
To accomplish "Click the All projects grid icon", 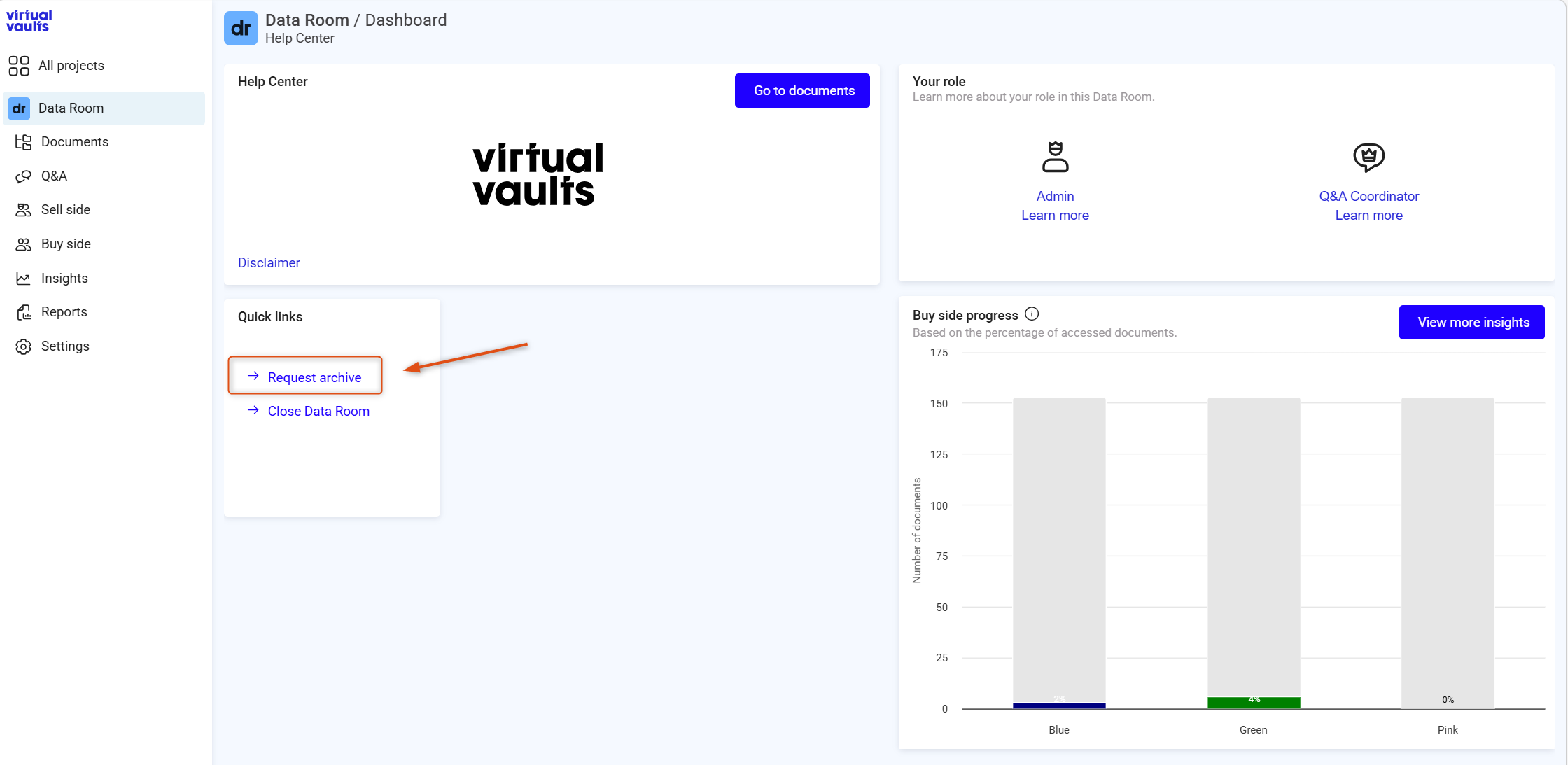I will tap(19, 66).
